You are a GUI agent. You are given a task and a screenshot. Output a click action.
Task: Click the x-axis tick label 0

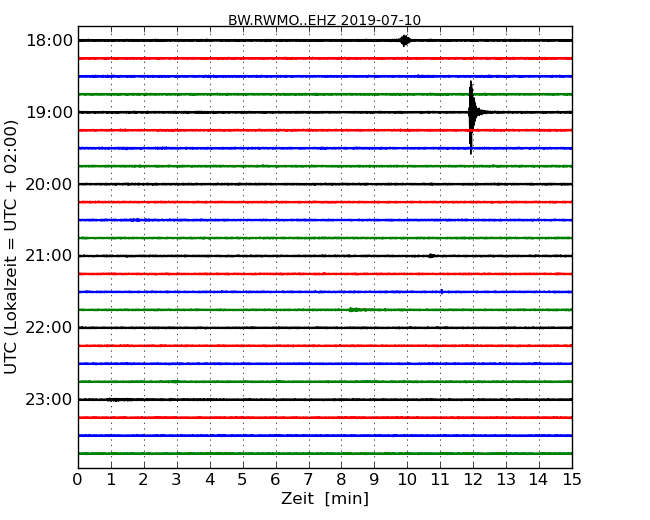point(78,480)
